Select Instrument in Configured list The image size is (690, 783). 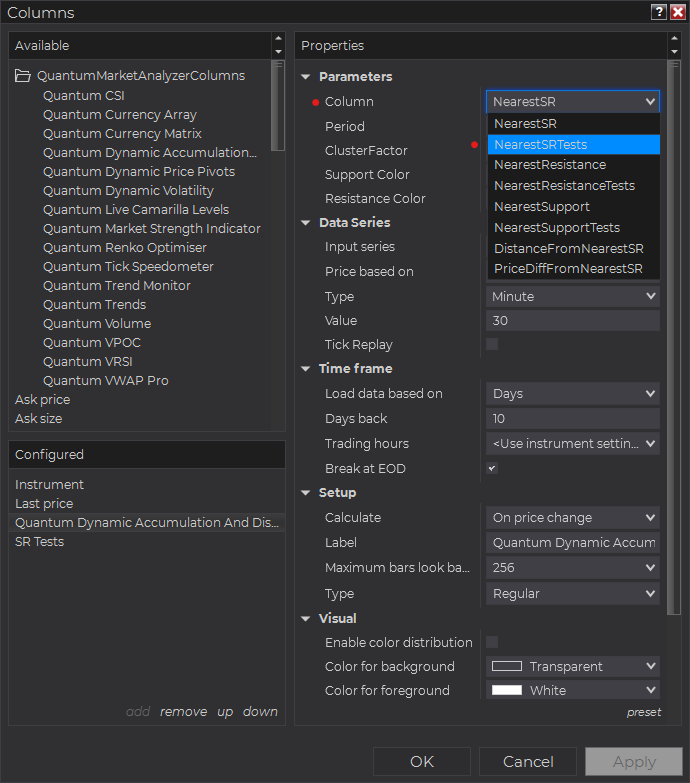click(49, 485)
